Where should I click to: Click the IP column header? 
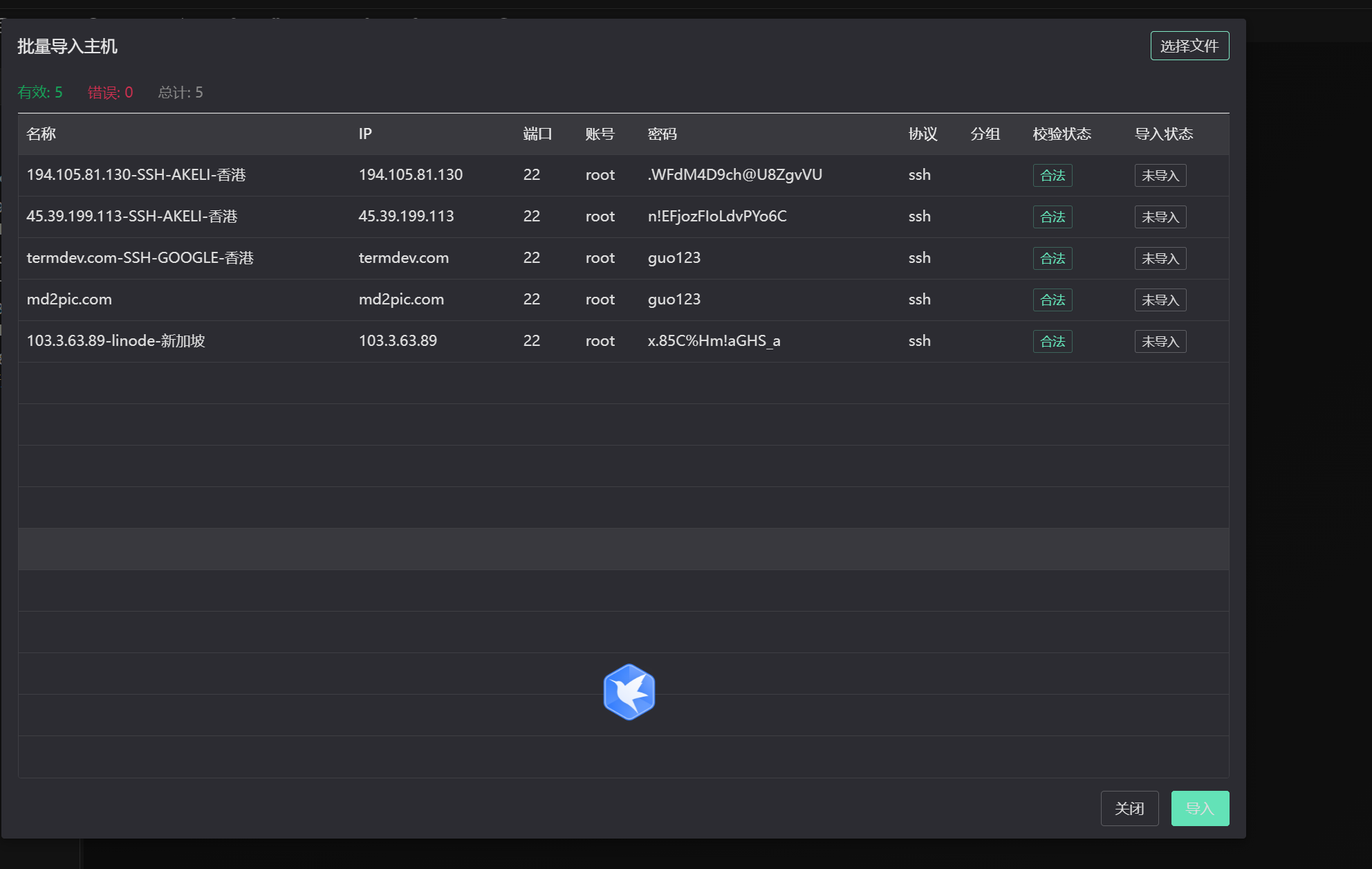[x=365, y=134]
